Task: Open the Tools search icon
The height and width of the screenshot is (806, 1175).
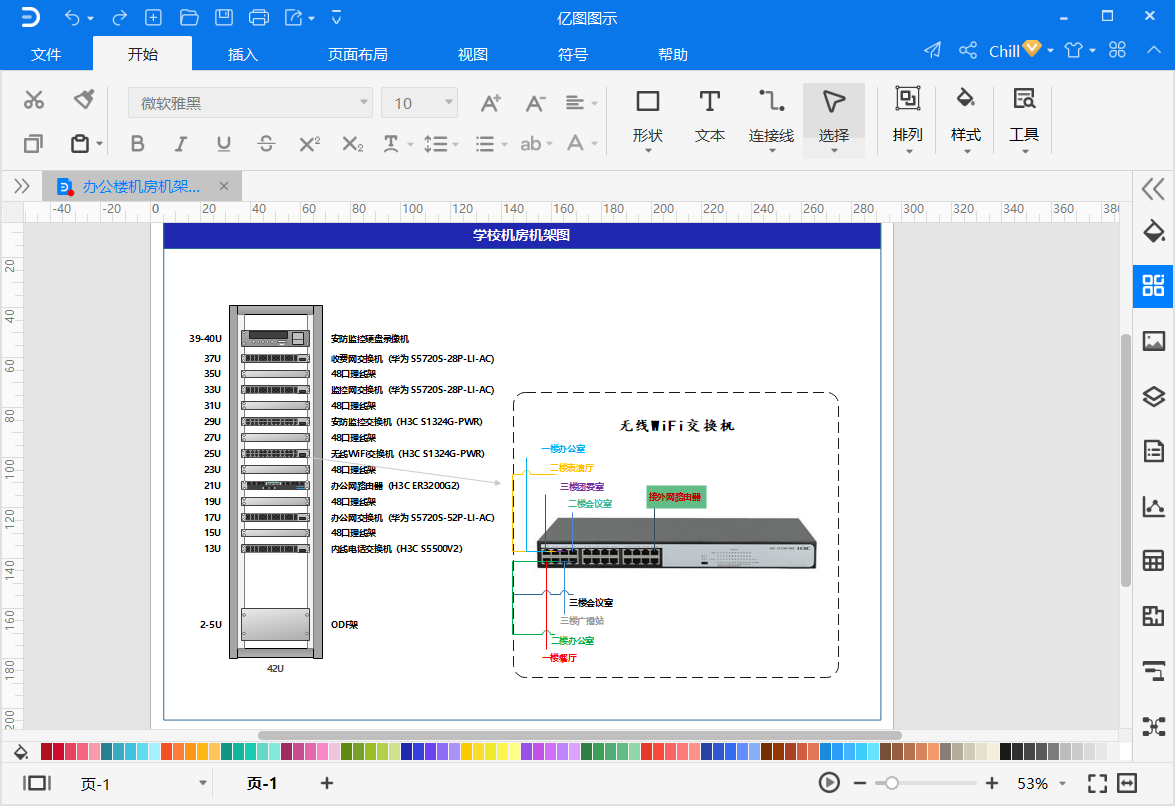Action: [1024, 120]
